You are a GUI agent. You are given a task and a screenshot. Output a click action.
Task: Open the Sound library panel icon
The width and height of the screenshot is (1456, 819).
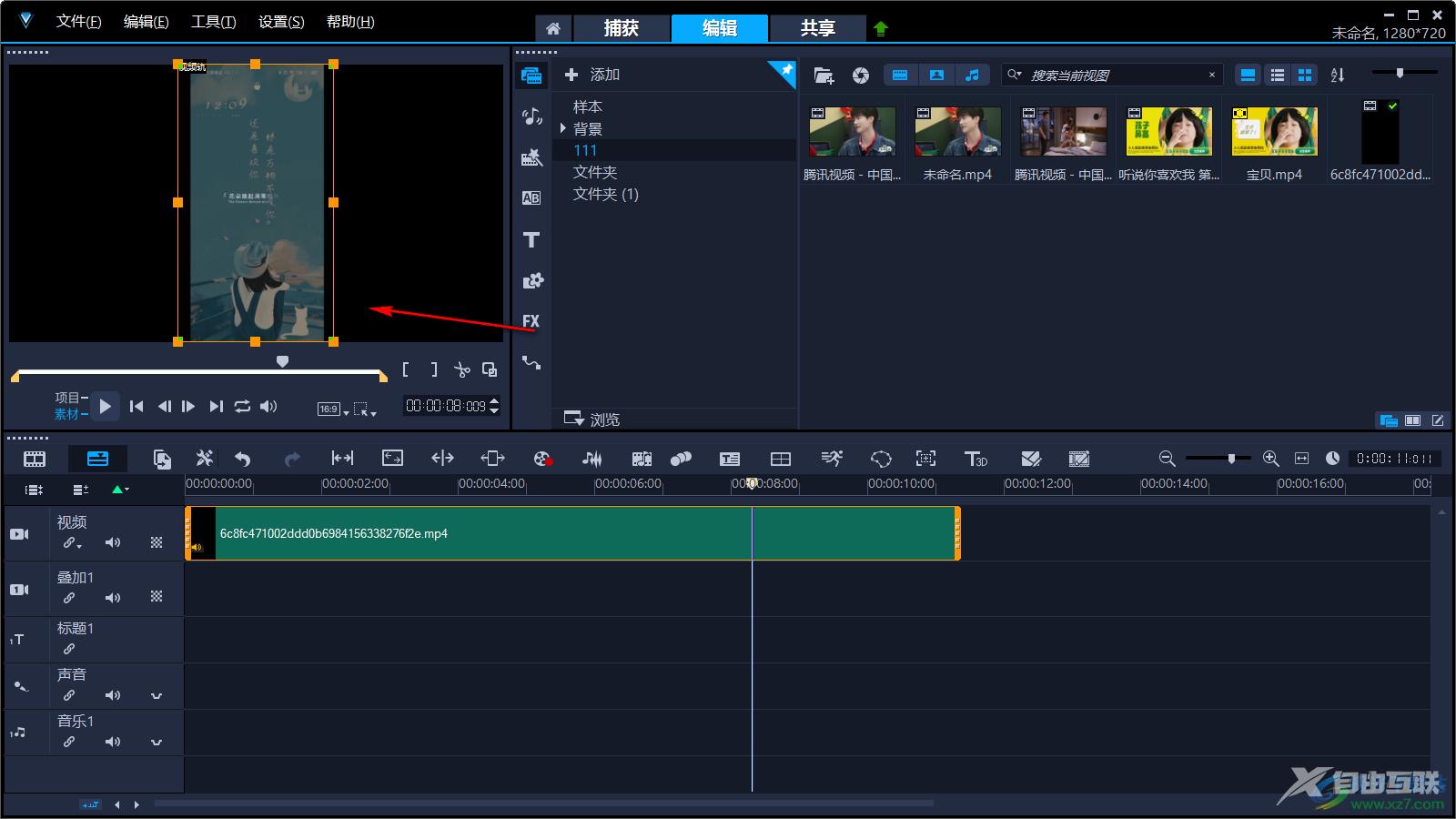coord(531,116)
